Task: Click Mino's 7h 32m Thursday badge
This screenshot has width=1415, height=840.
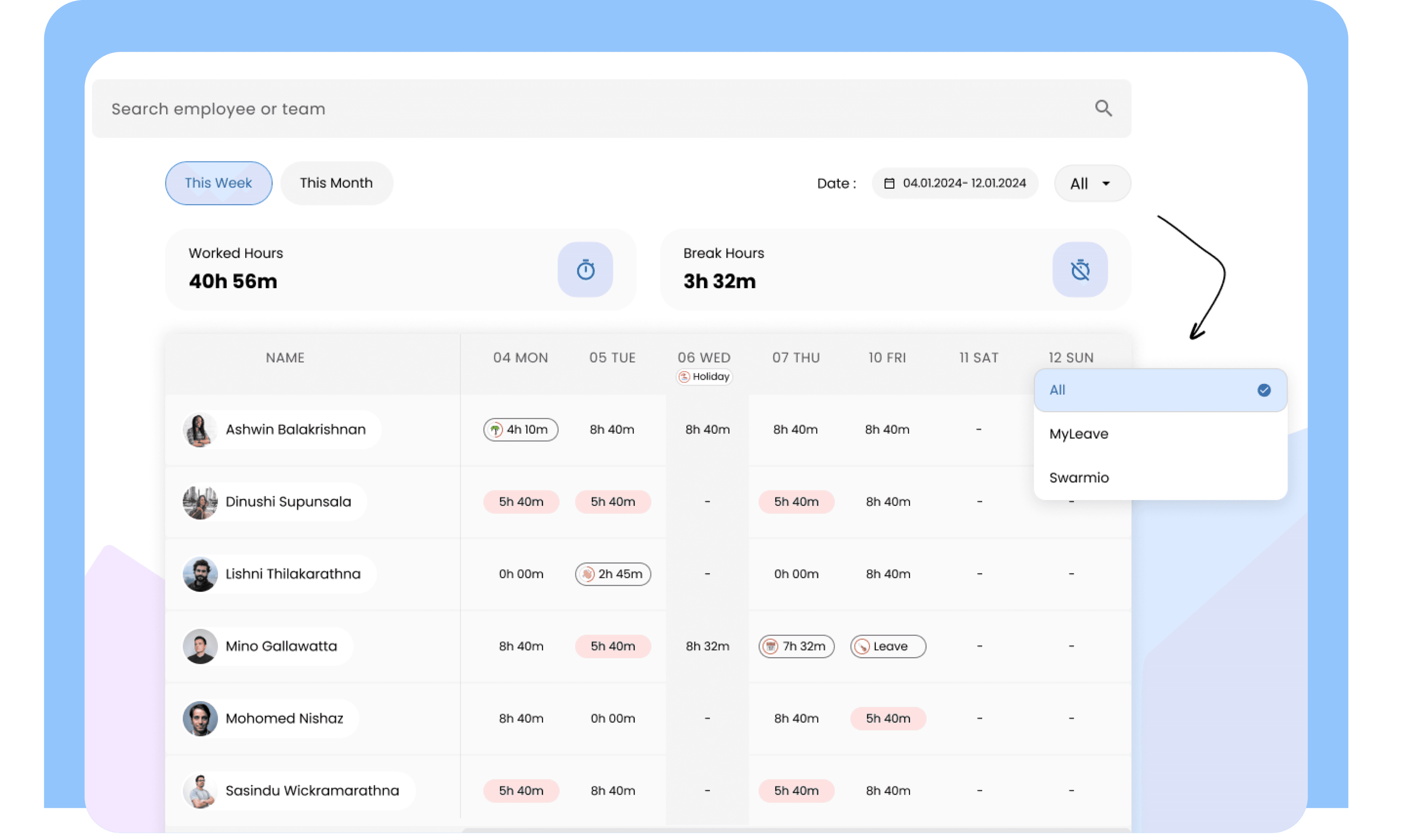Action: click(796, 646)
